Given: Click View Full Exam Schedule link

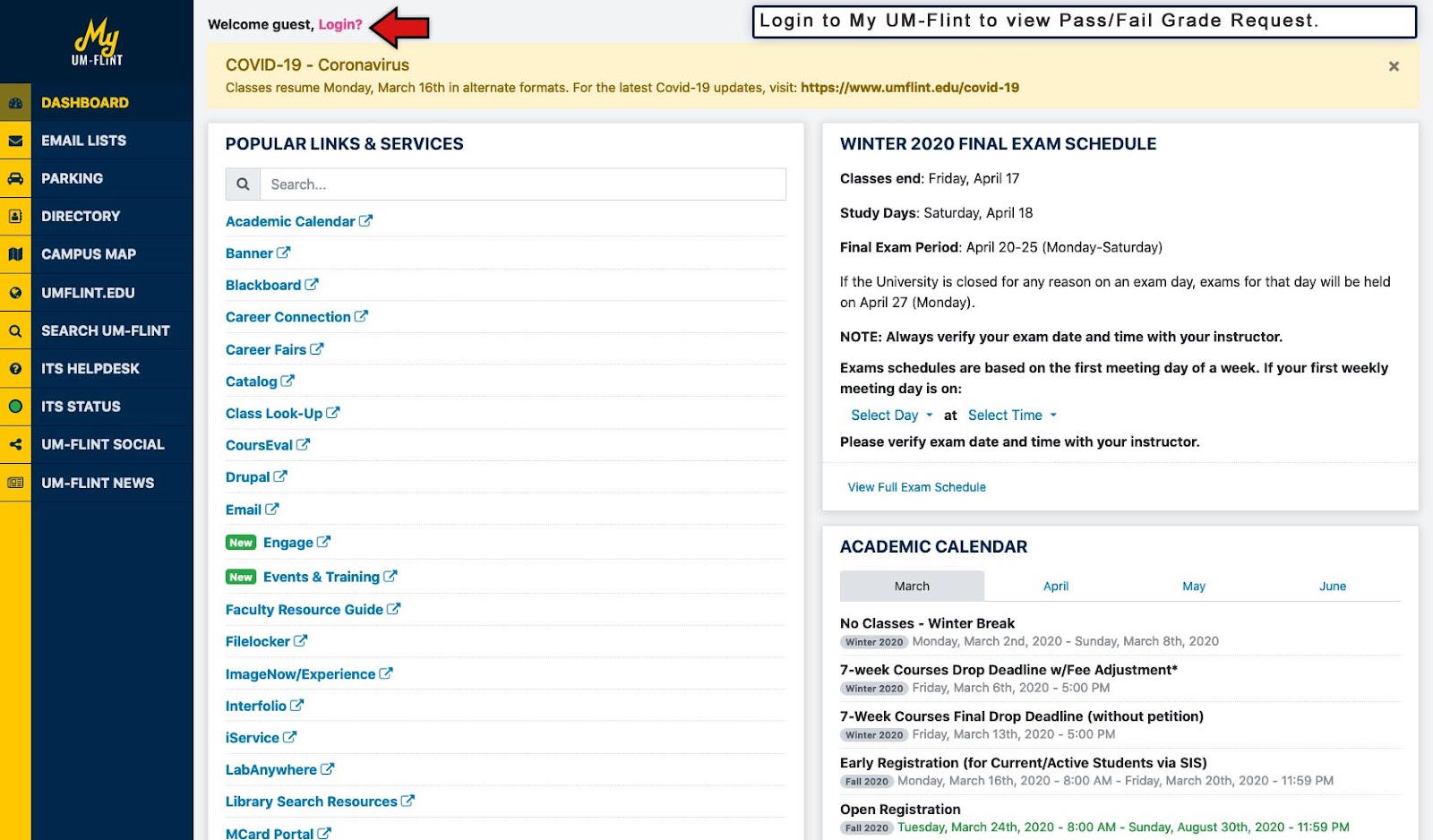Looking at the screenshot, I should coord(916,487).
